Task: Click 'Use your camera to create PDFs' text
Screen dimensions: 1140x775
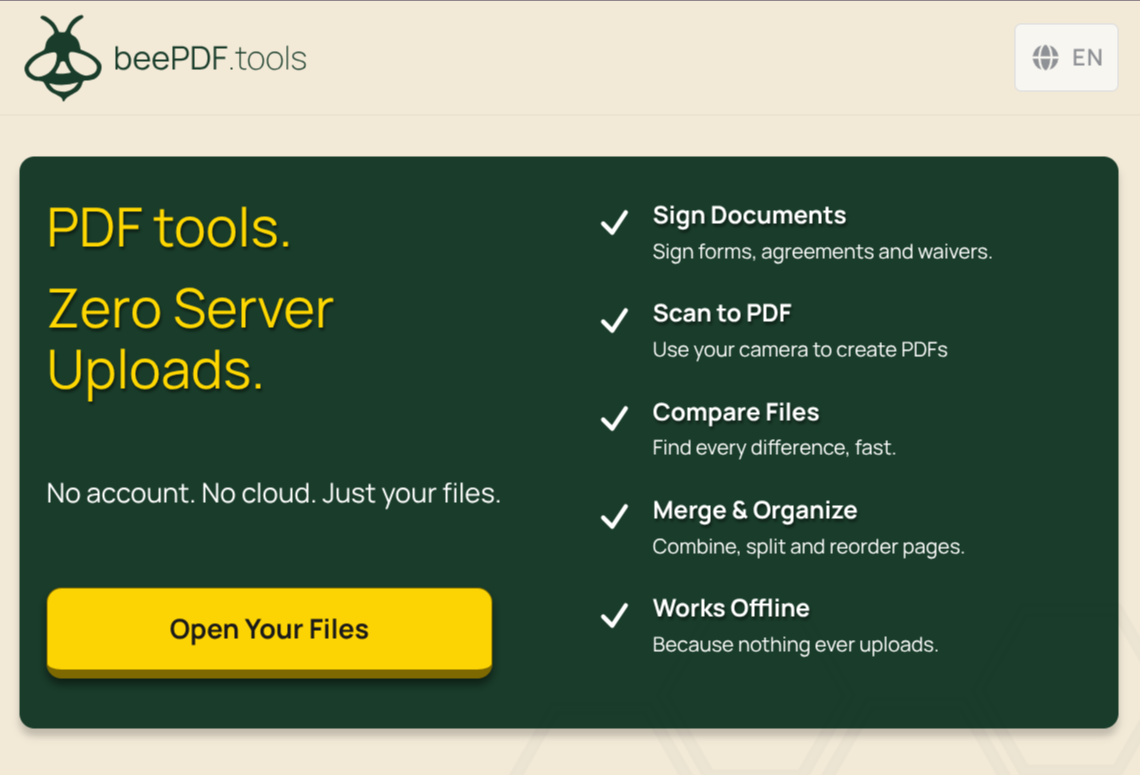Action: pos(800,350)
